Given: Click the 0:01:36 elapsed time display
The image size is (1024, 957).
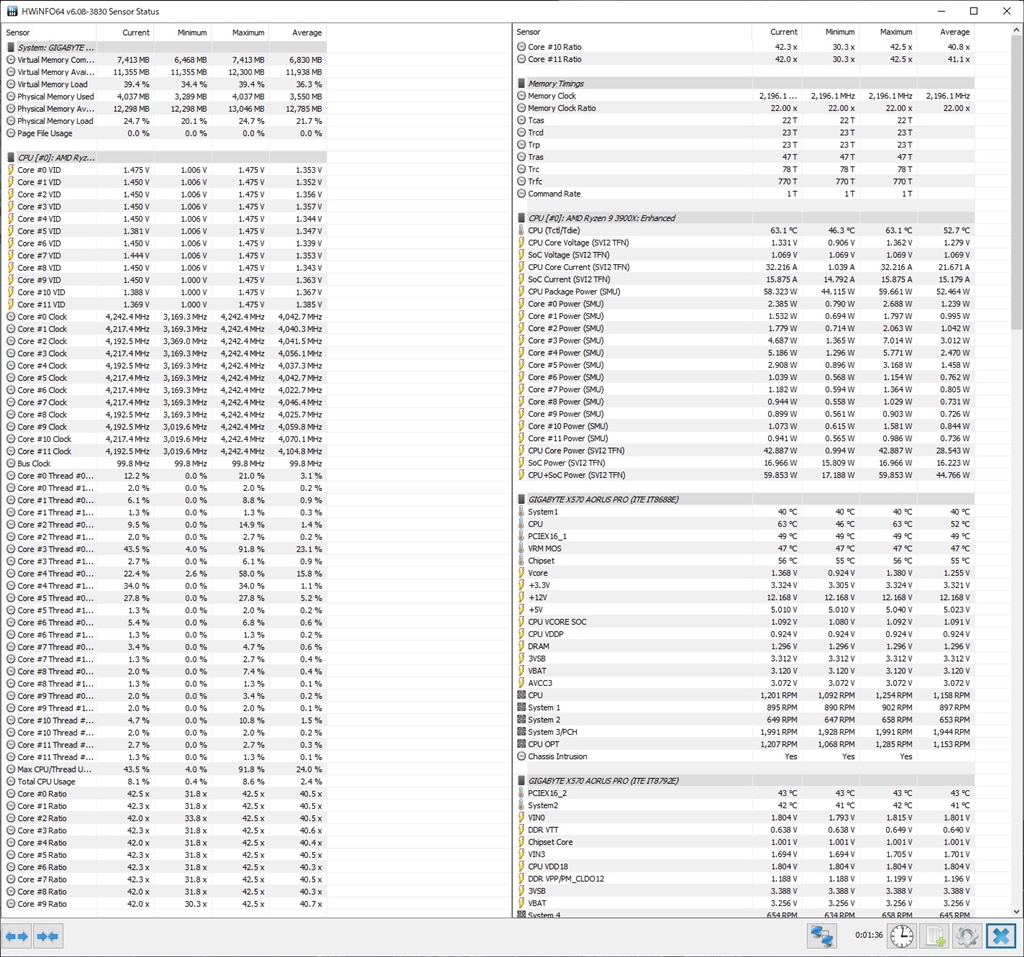Looking at the screenshot, I should tap(869, 935).
